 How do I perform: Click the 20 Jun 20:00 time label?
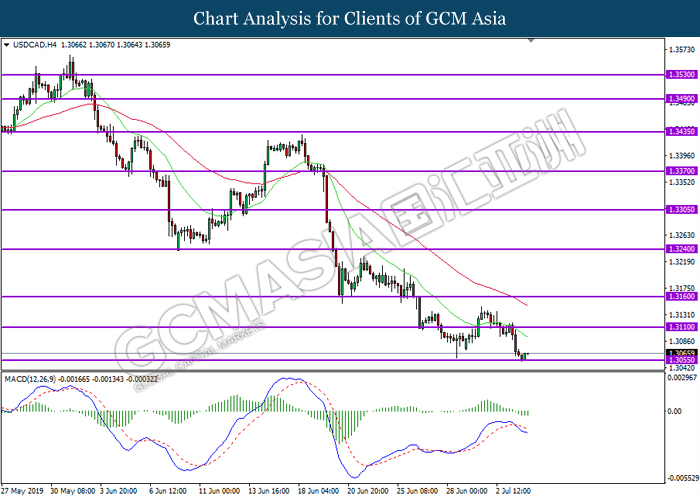point(368,491)
